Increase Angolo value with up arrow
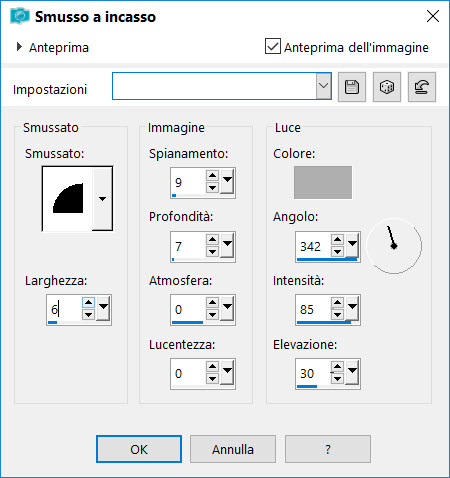Screen dimensions: 450x478 pyautogui.click(x=337, y=239)
